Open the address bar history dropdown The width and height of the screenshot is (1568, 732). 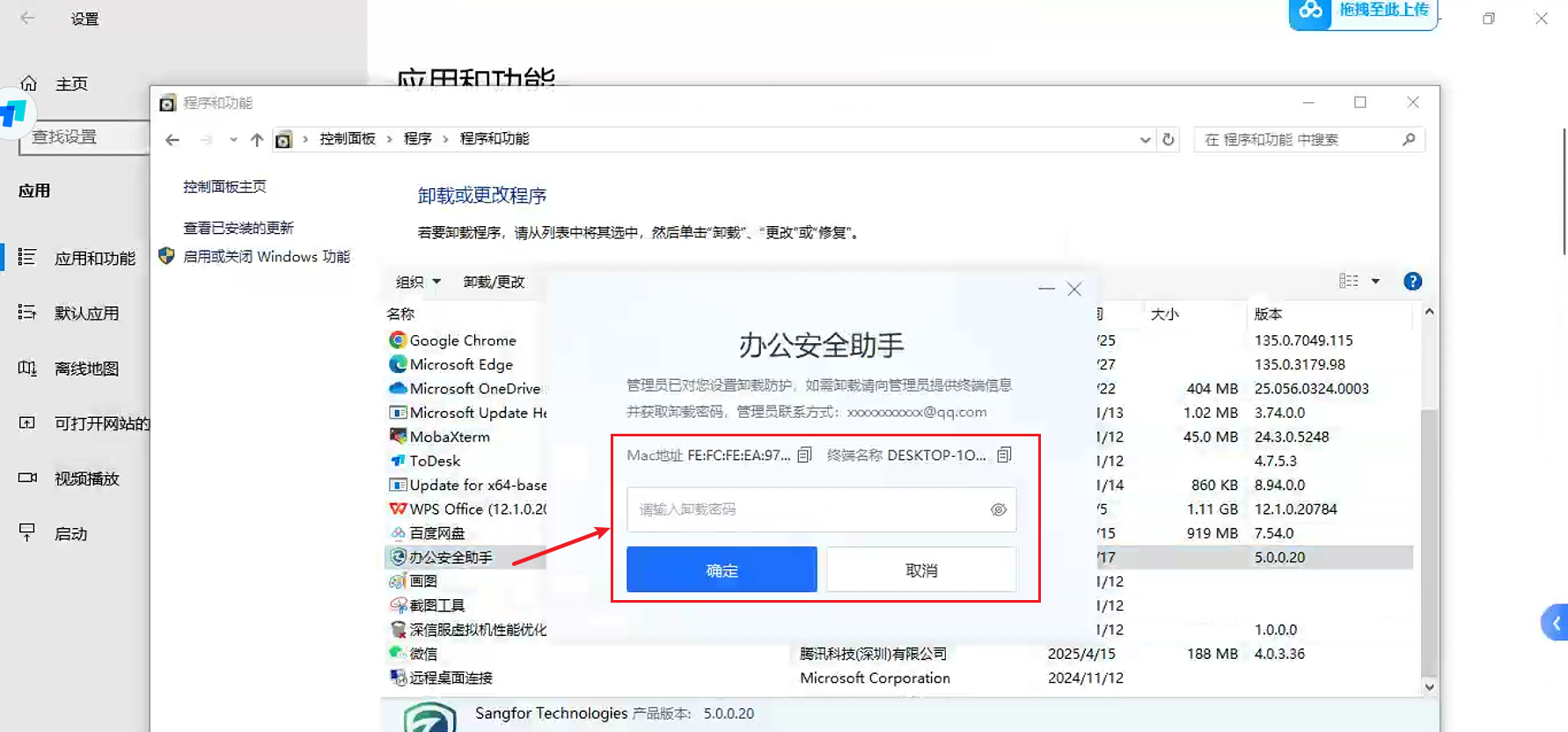click(x=1145, y=139)
